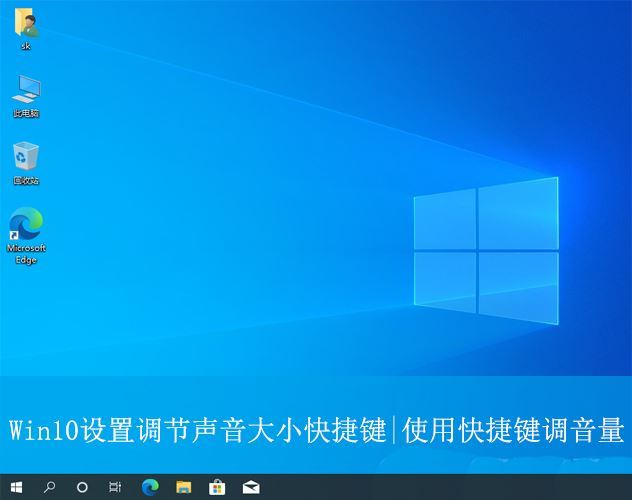Open File Explorer from taskbar
The height and width of the screenshot is (500, 632).
(x=184, y=487)
